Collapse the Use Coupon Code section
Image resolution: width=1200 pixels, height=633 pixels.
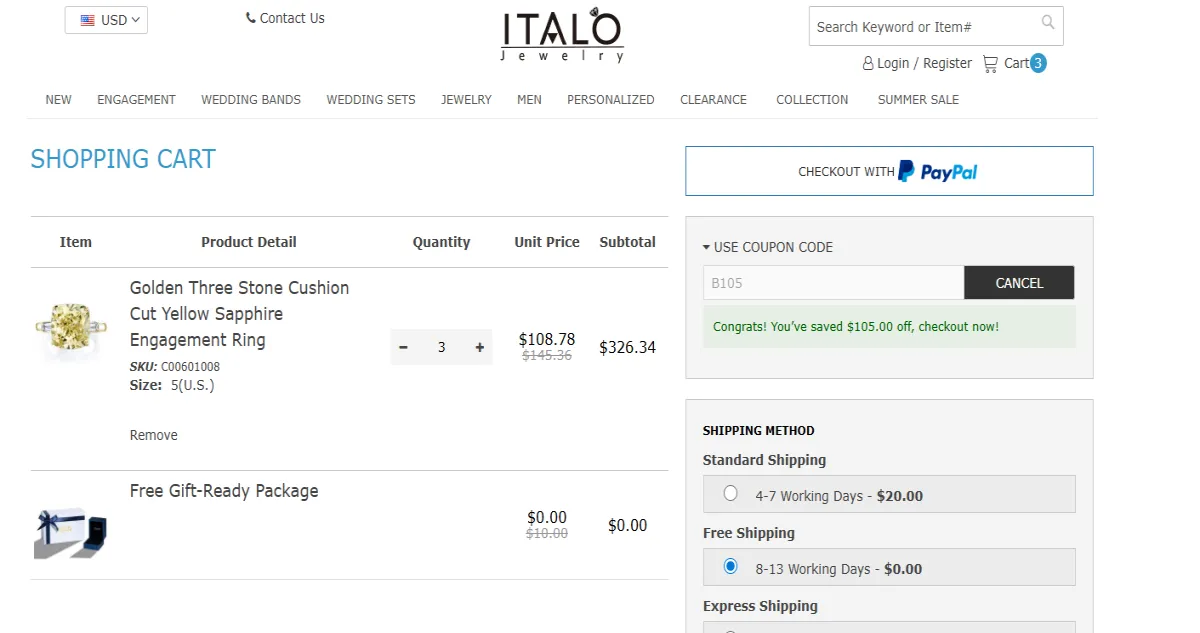point(768,247)
